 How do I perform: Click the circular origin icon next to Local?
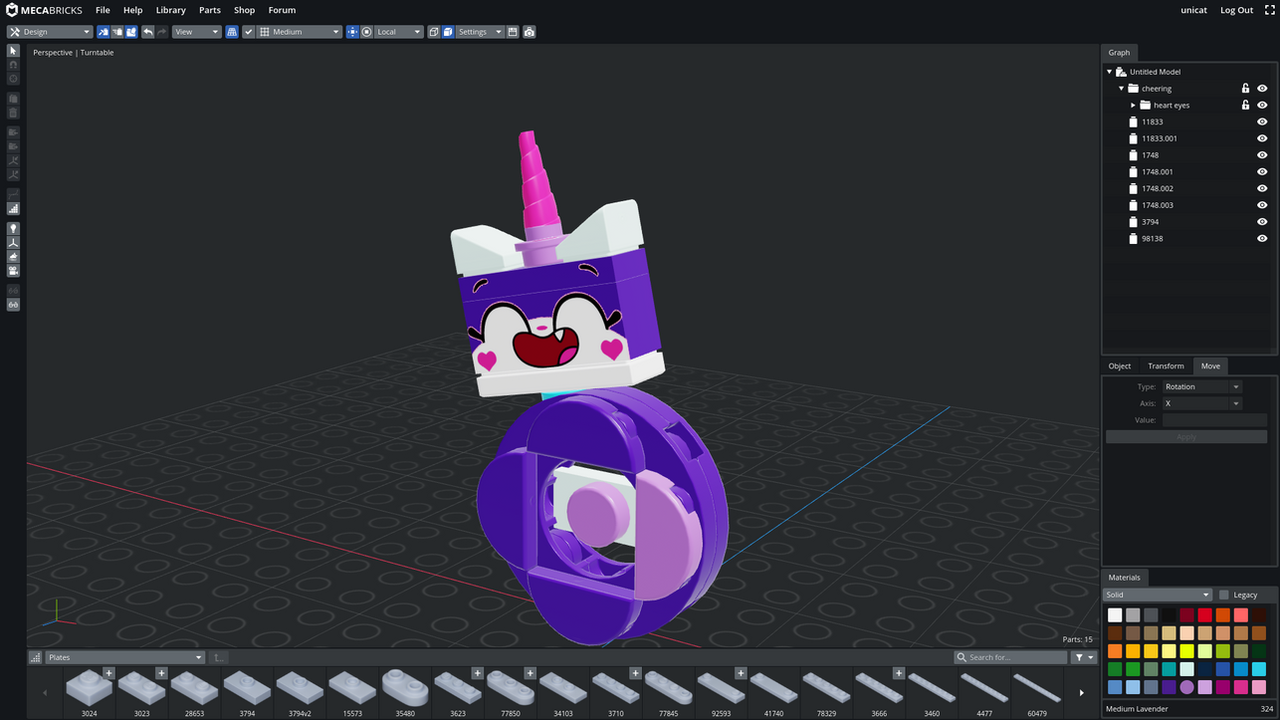[367, 32]
